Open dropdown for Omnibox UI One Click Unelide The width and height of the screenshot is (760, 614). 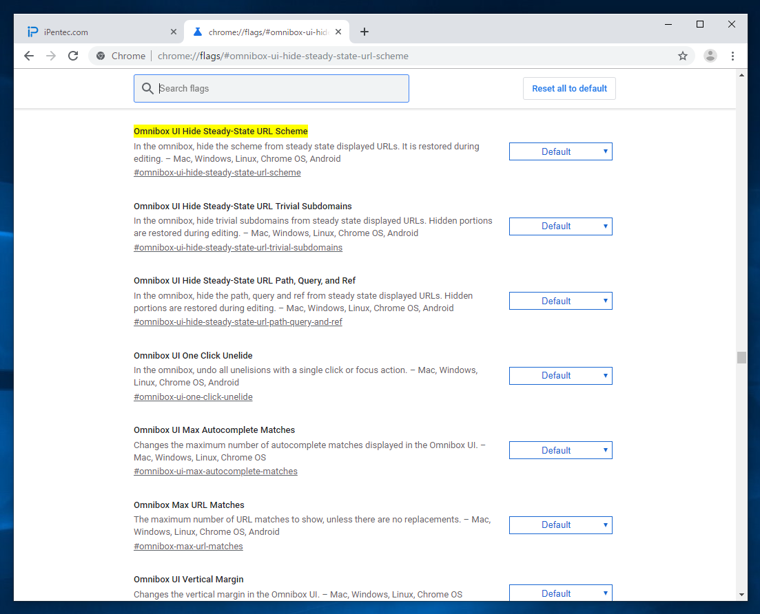tap(561, 376)
